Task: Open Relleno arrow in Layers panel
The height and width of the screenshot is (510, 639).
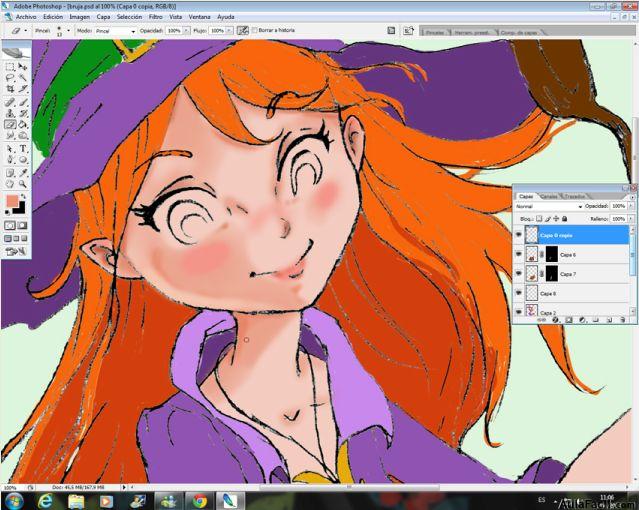Action: point(631,219)
